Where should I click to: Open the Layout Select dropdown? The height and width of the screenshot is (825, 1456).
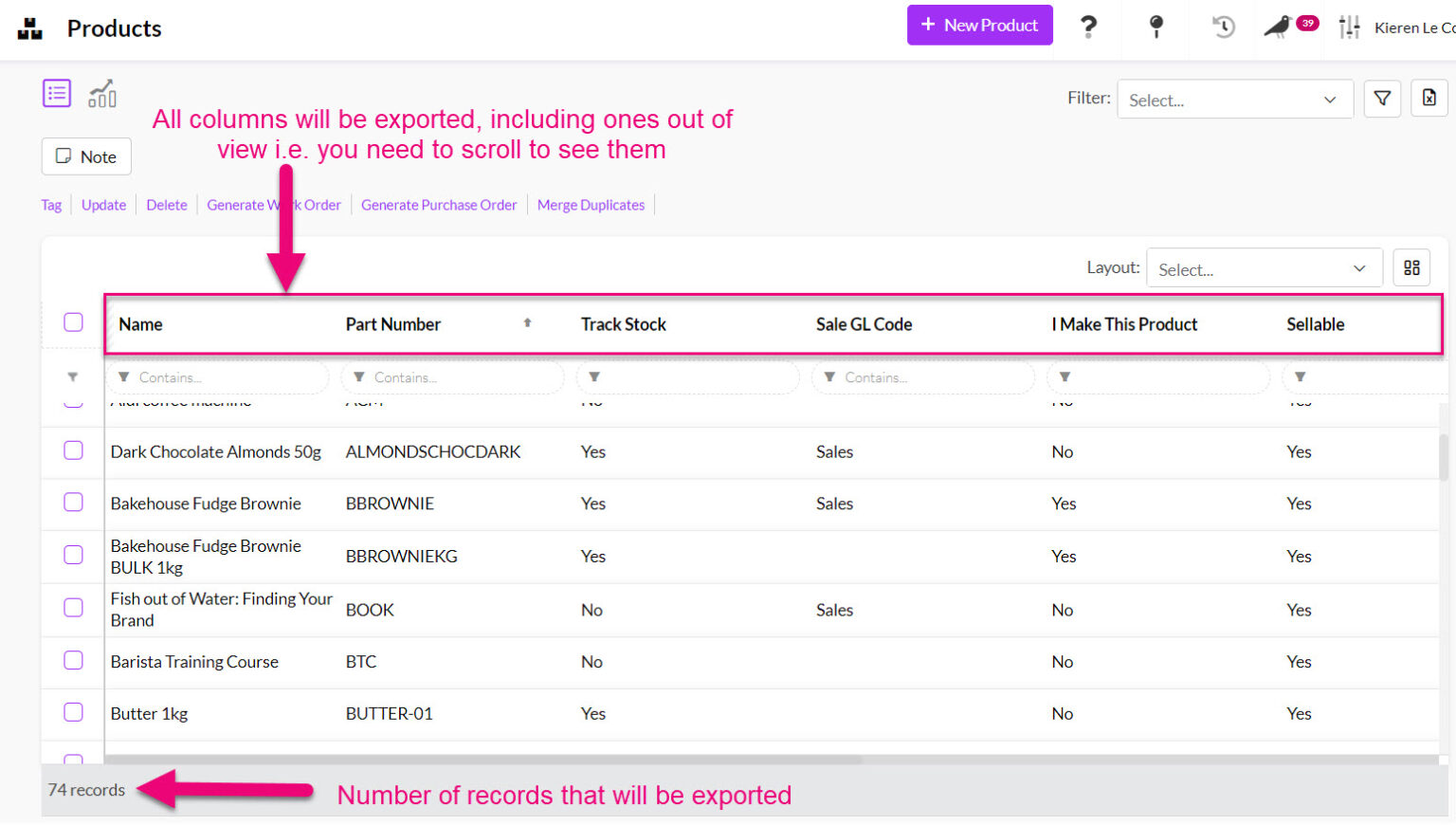1265,268
